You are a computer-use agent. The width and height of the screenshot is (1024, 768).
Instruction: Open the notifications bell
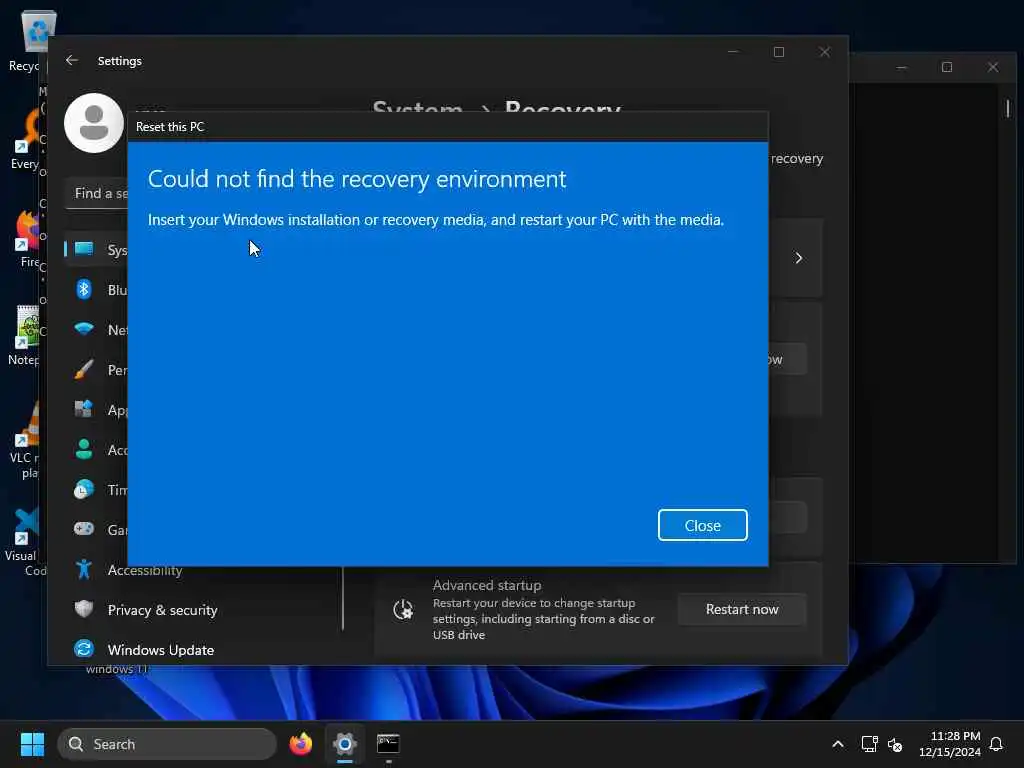point(996,744)
